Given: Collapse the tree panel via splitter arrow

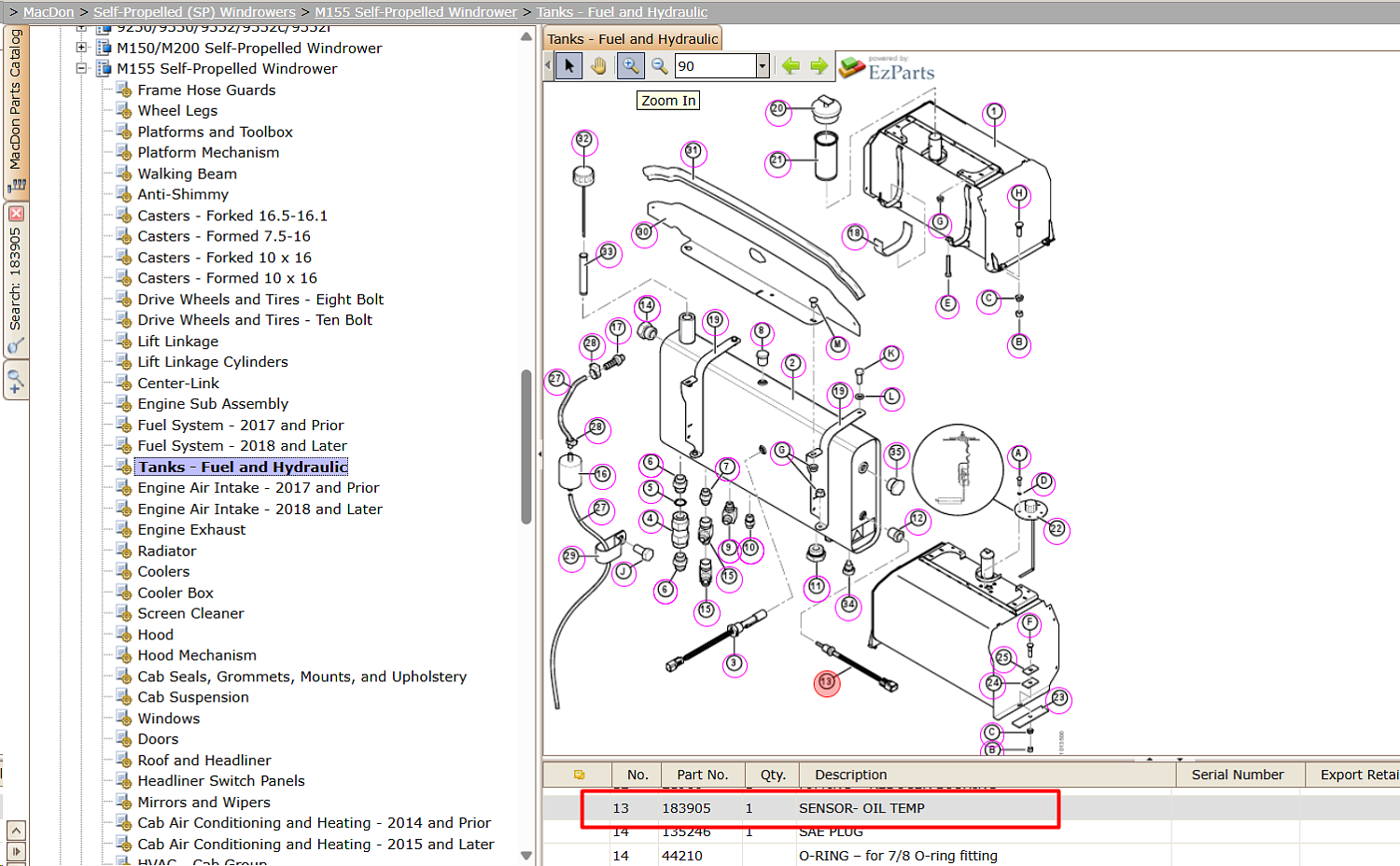Looking at the screenshot, I should tap(539, 454).
